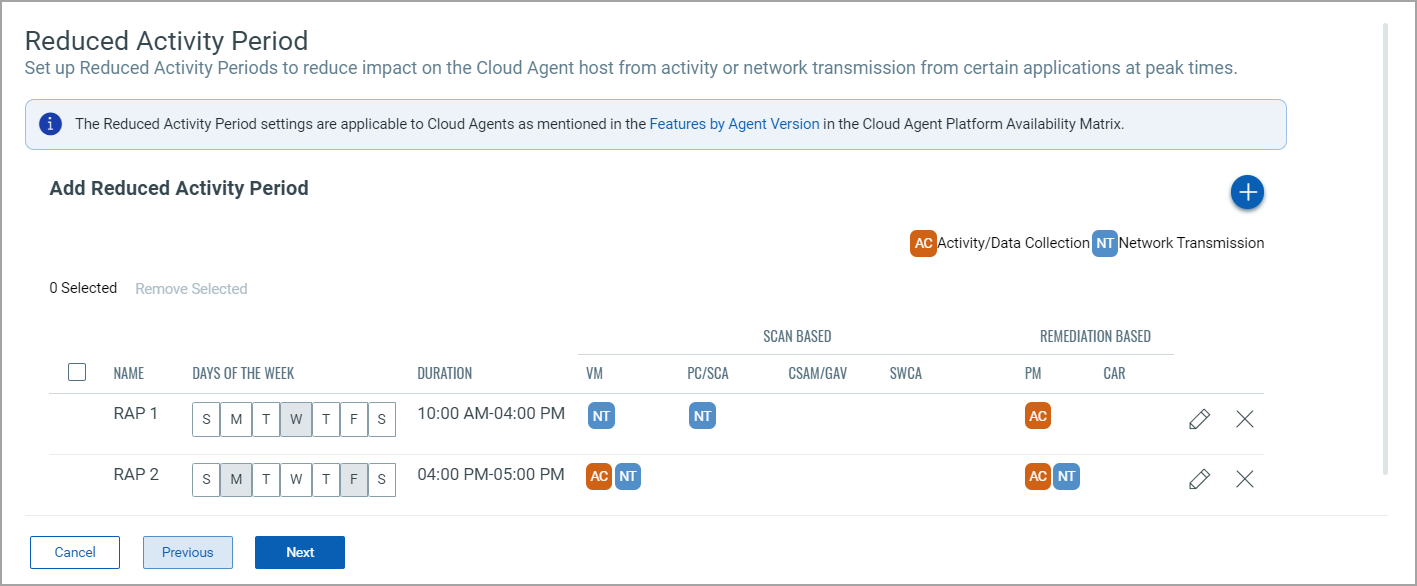Open the Features by Agent Version link
The width and height of the screenshot is (1417, 586).
click(x=734, y=125)
